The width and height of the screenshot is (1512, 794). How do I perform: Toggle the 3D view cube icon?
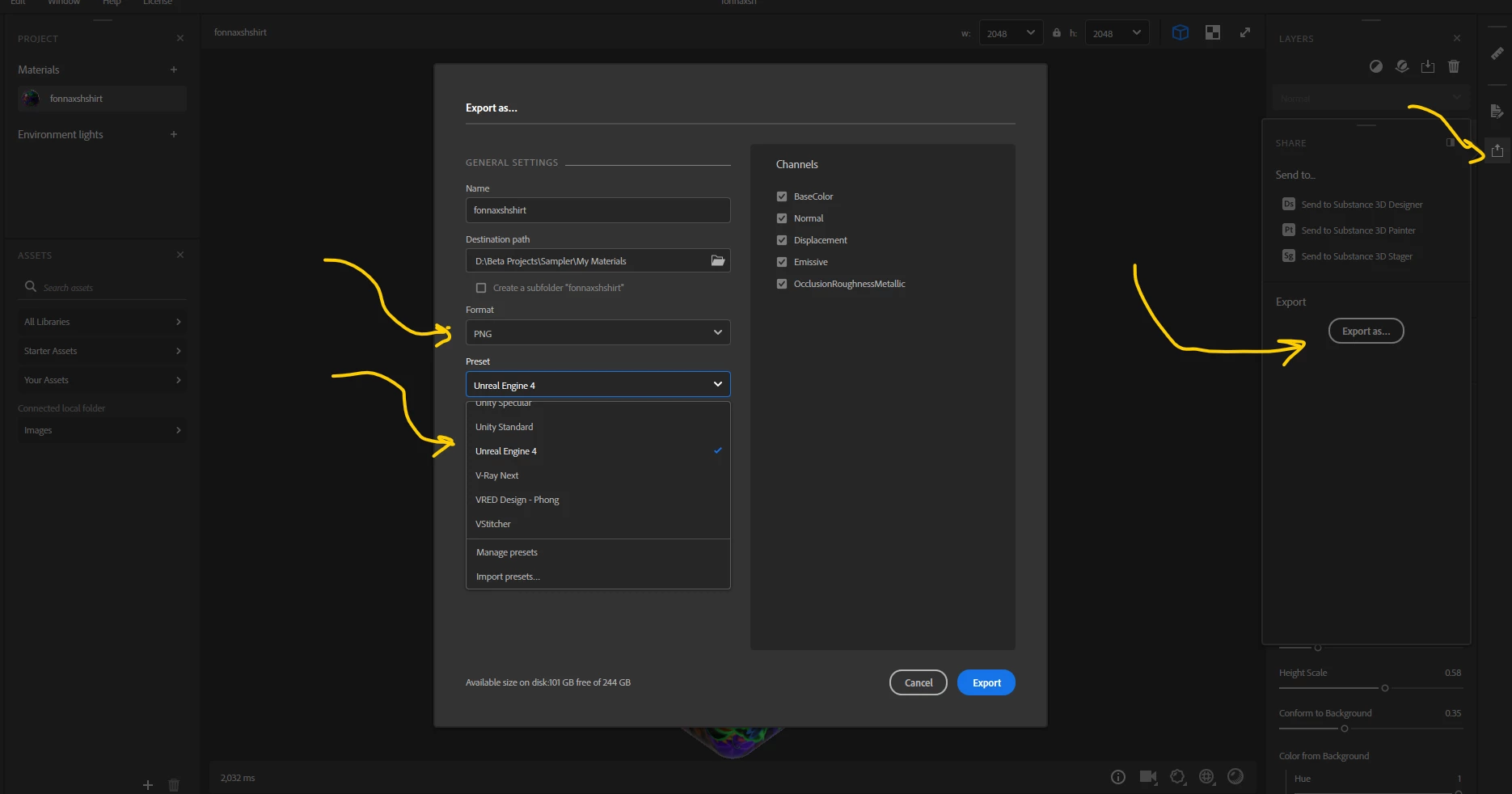tap(1180, 32)
